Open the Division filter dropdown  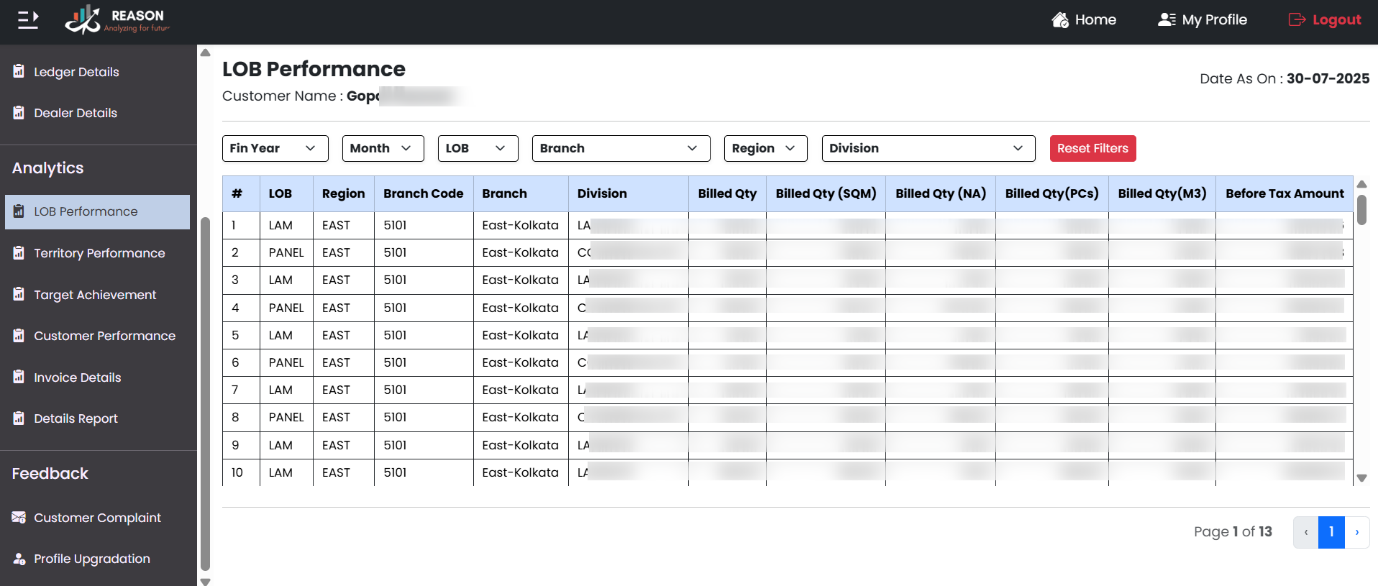point(928,148)
